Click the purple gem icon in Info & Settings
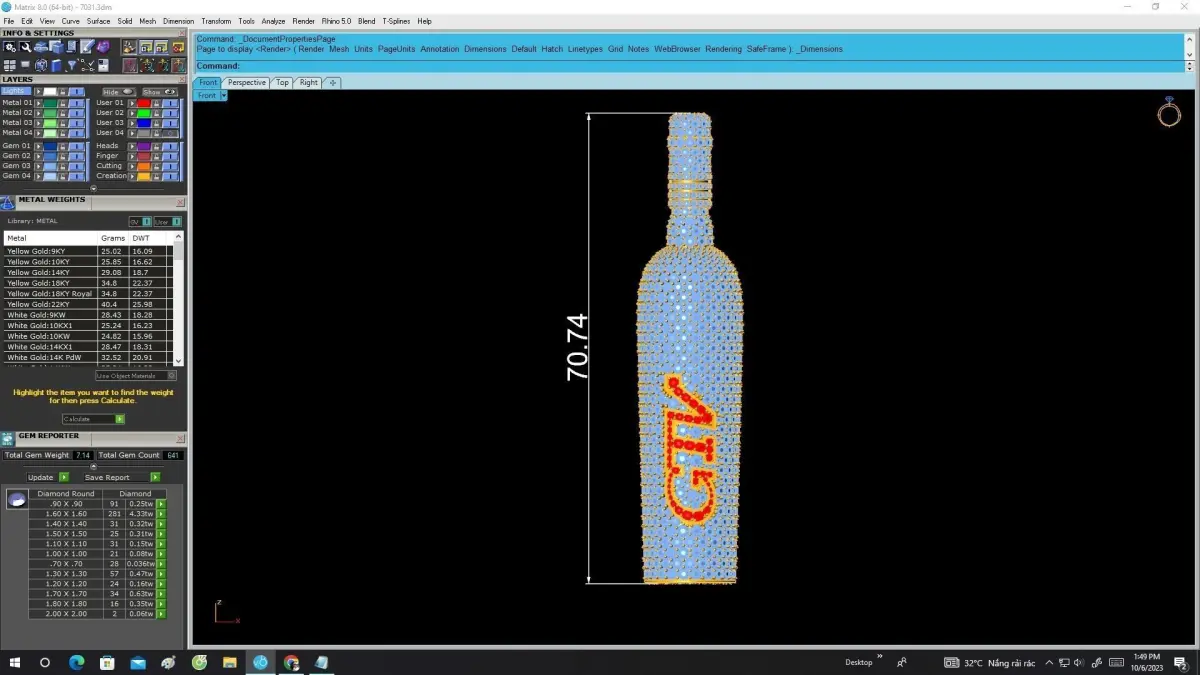Image resolution: width=1200 pixels, height=675 pixels. pos(103,47)
